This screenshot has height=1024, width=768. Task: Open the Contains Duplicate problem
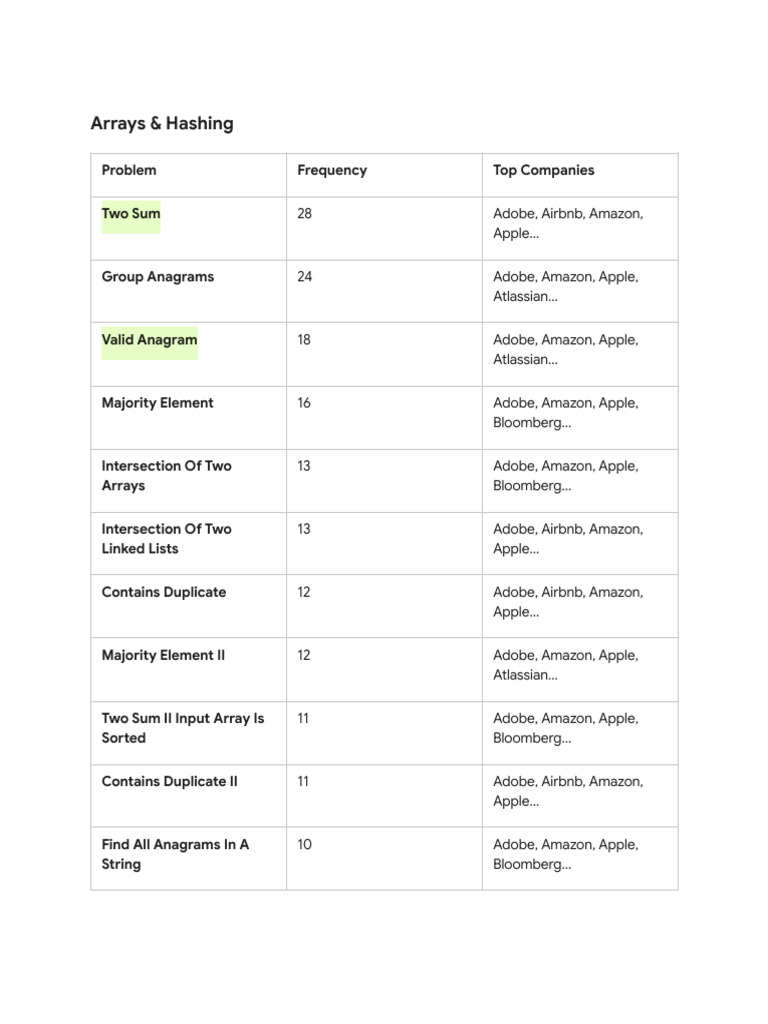[164, 592]
